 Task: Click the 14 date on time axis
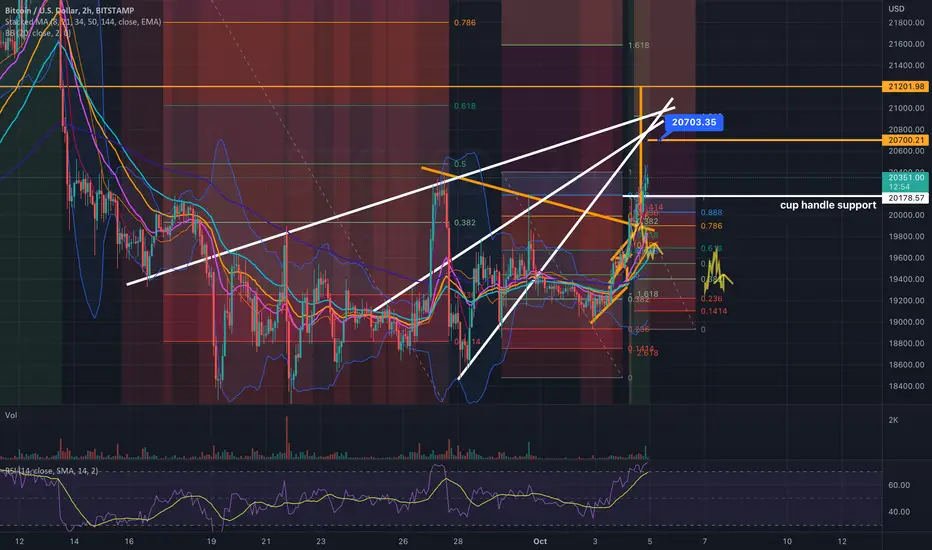(x=74, y=541)
